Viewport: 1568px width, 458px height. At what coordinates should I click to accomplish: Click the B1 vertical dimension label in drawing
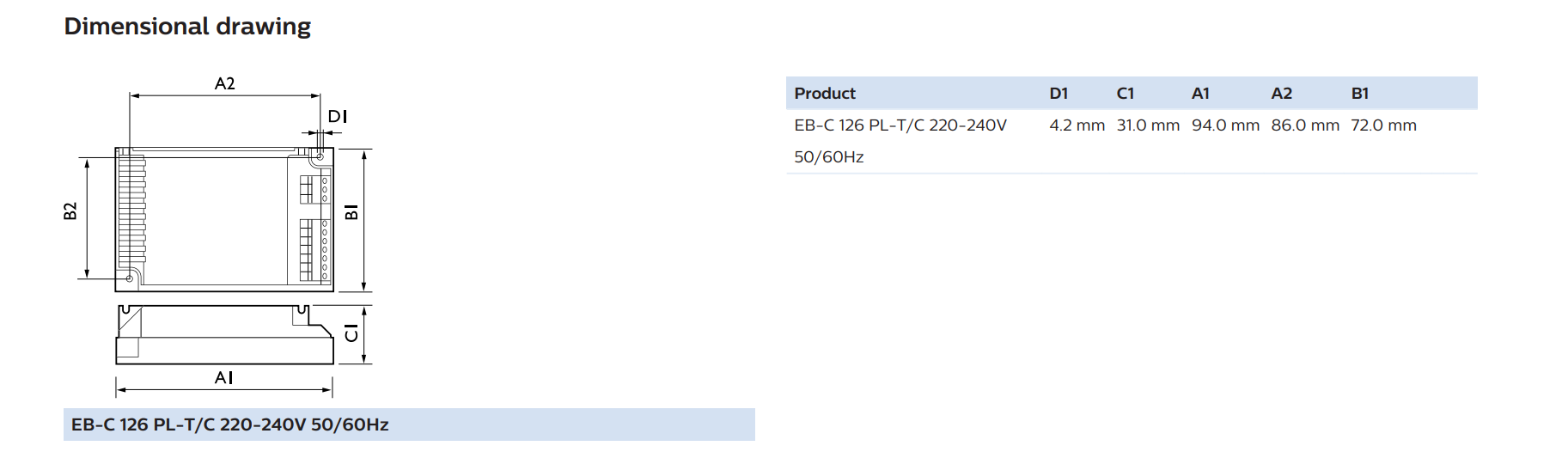click(x=351, y=212)
